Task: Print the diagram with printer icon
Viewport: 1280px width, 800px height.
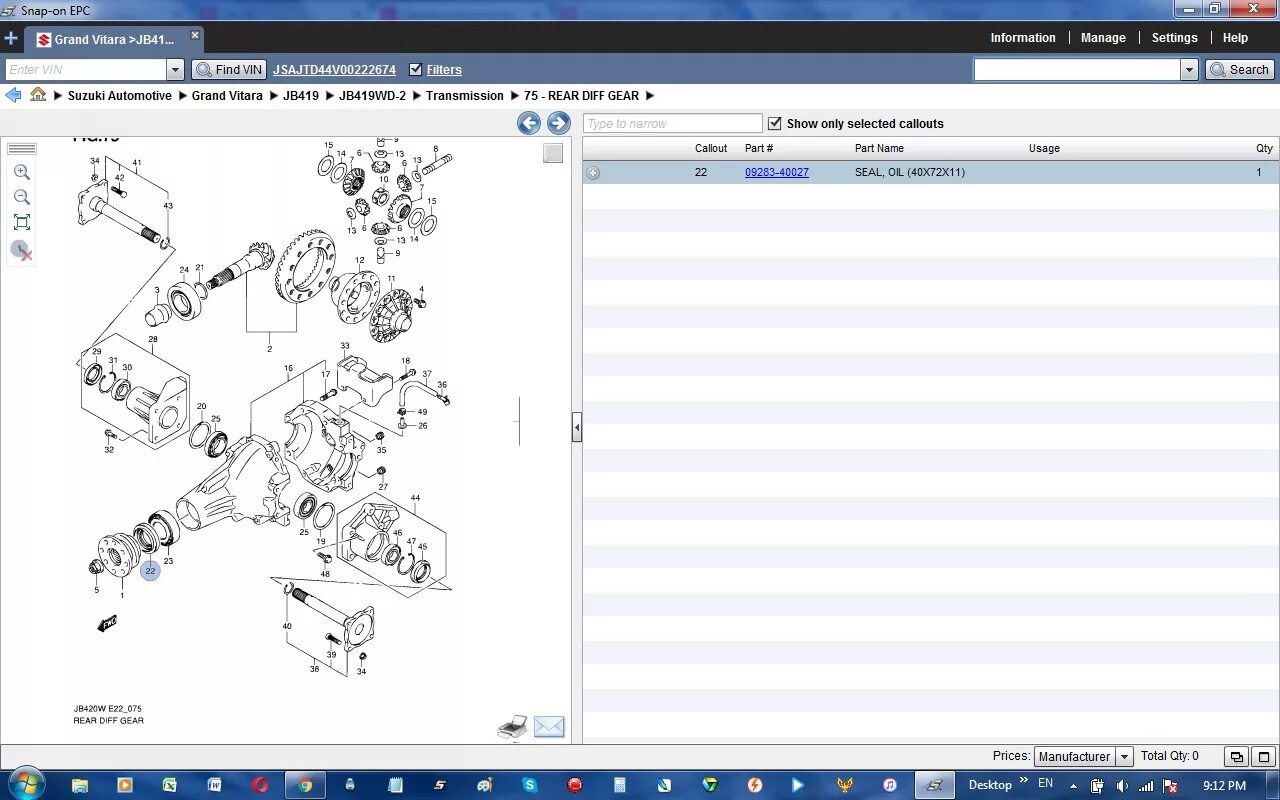Action: (x=513, y=727)
